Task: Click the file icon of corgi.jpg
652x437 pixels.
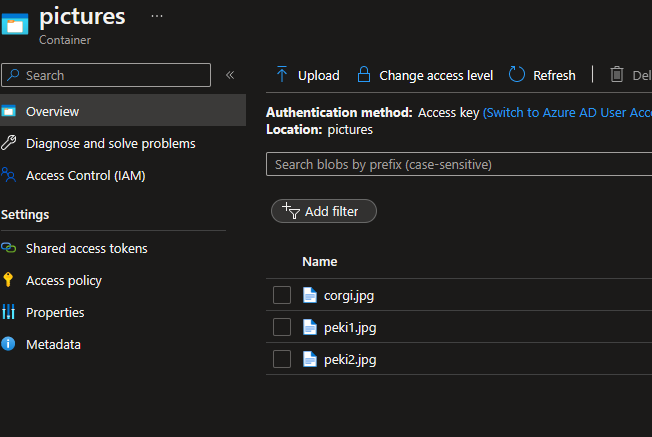Action: [310, 295]
